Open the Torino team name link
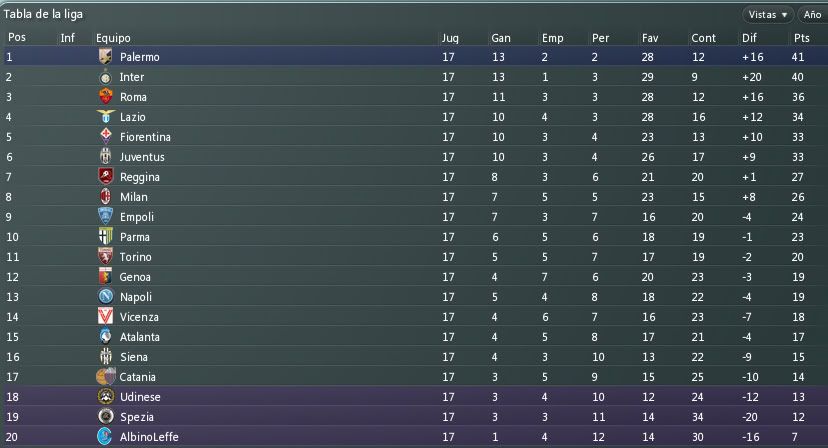 click(x=135, y=257)
